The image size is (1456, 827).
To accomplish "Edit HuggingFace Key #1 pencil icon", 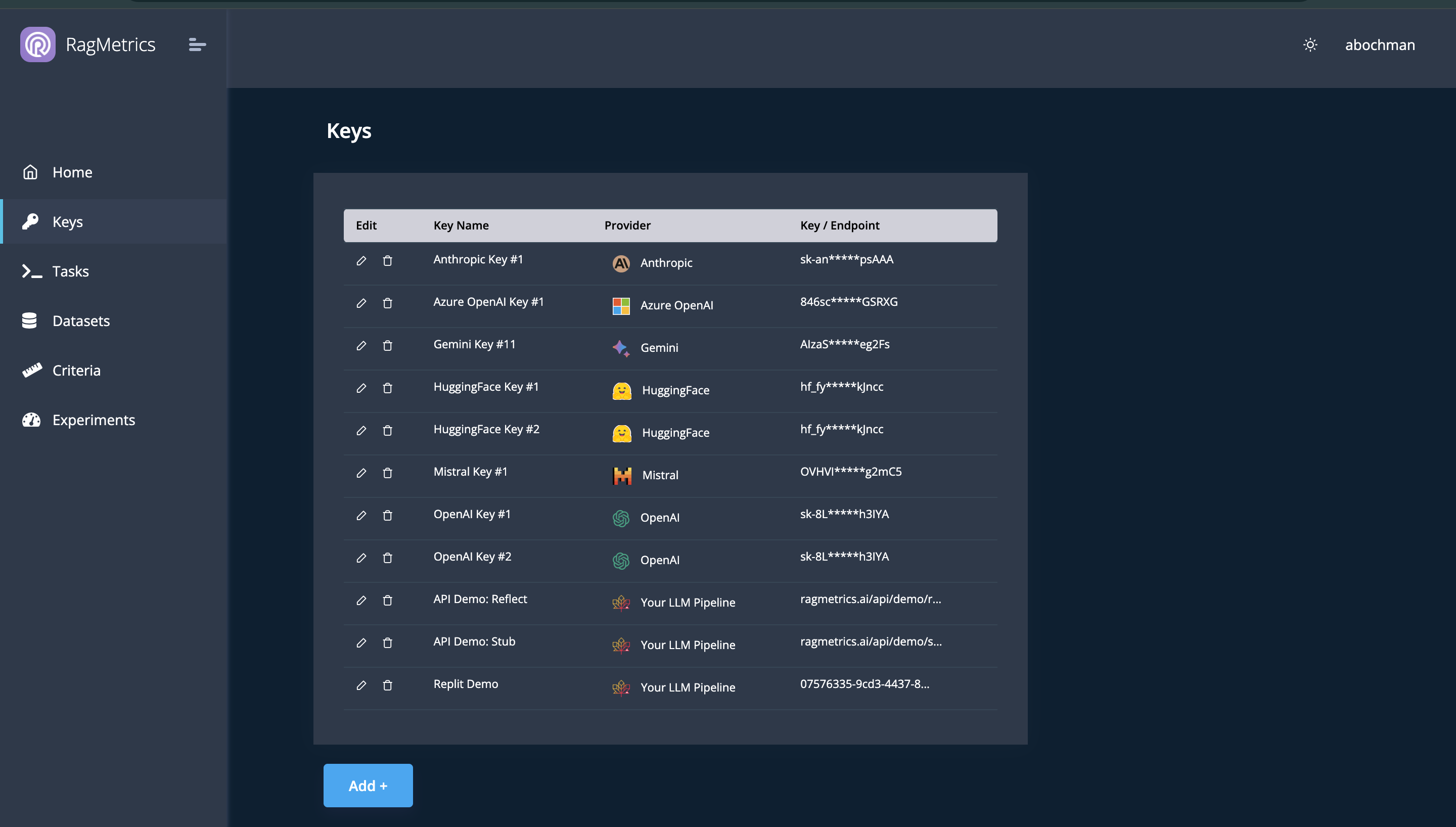I will pos(361,388).
